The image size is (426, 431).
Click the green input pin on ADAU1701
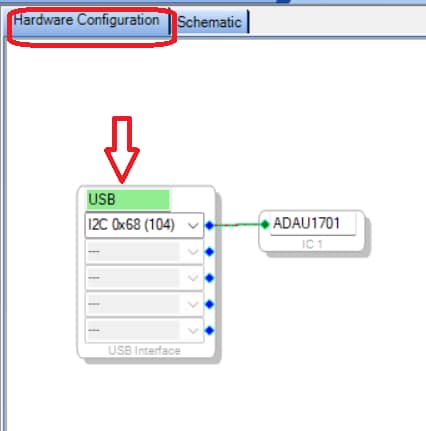point(265,224)
